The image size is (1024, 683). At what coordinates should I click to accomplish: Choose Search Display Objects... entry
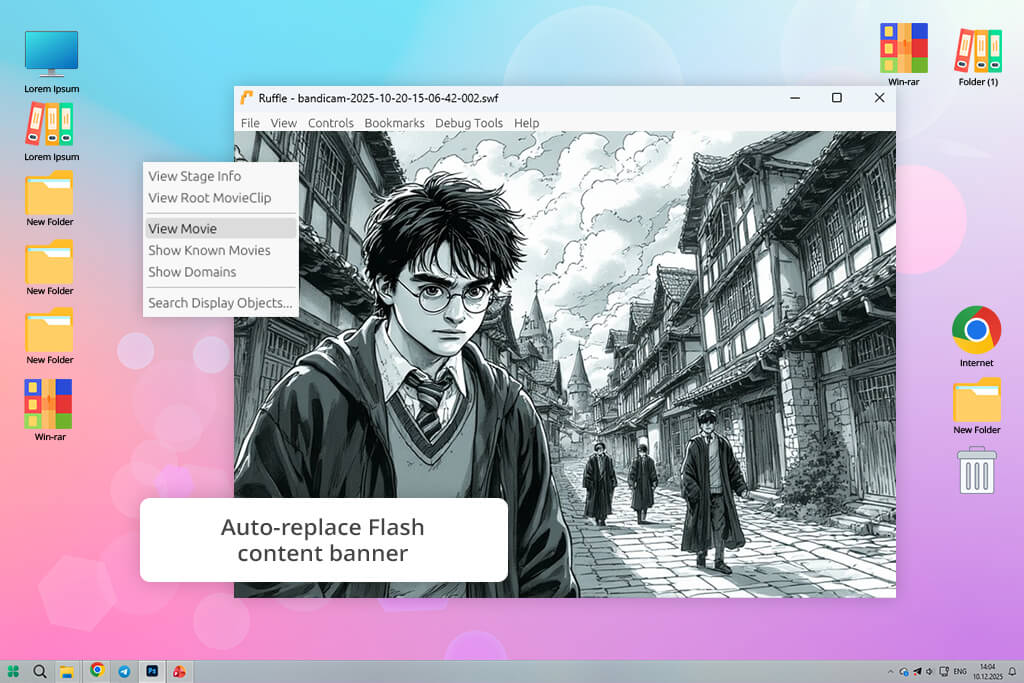pyautogui.click(x=221, y=303)
